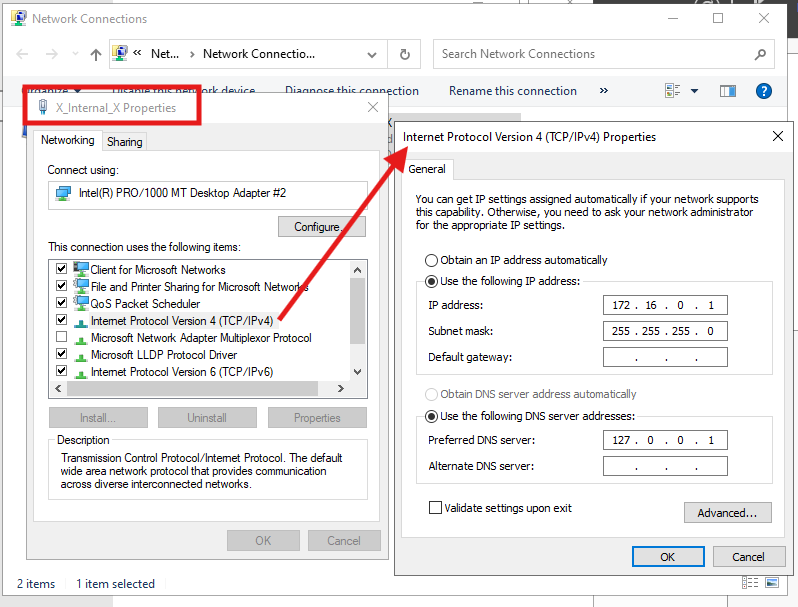Open the view options dropdown arrow
The height and width of the screenshot is (607, 798).
click(694, 91)
